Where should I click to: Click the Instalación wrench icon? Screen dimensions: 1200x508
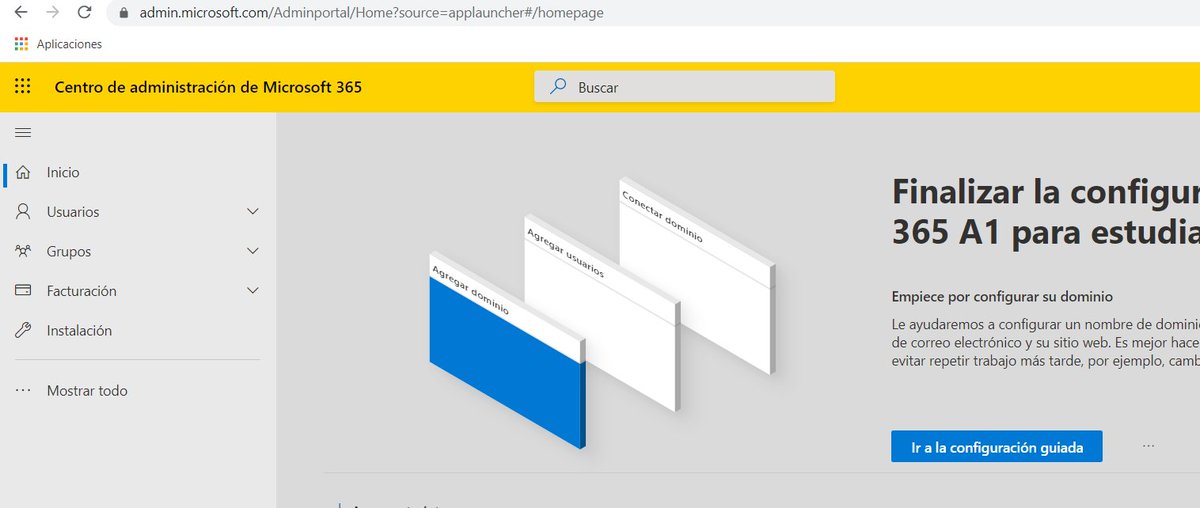(24, 330)
